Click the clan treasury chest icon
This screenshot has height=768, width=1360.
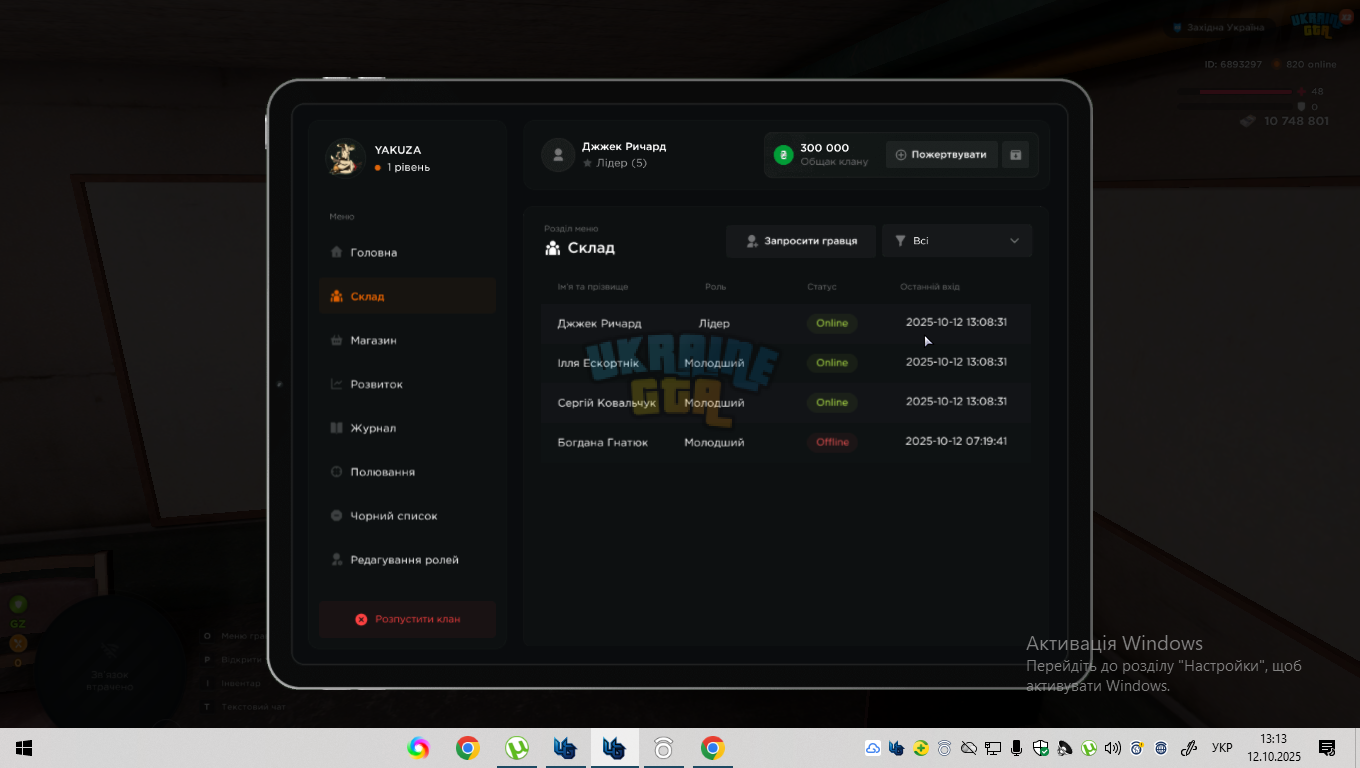(x=1015, y=155)
